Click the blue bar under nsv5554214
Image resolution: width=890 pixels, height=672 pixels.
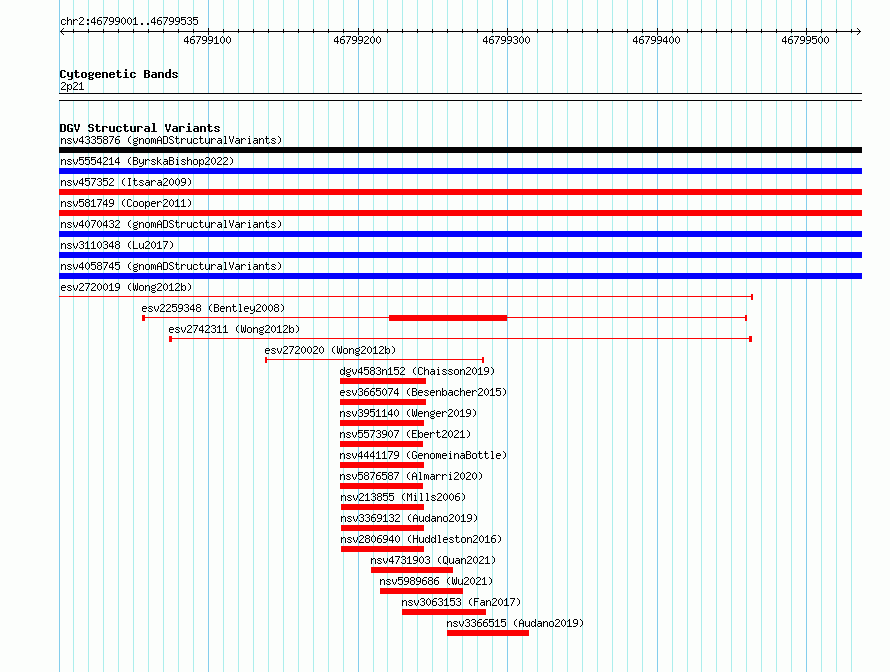[x=460, y=171]
